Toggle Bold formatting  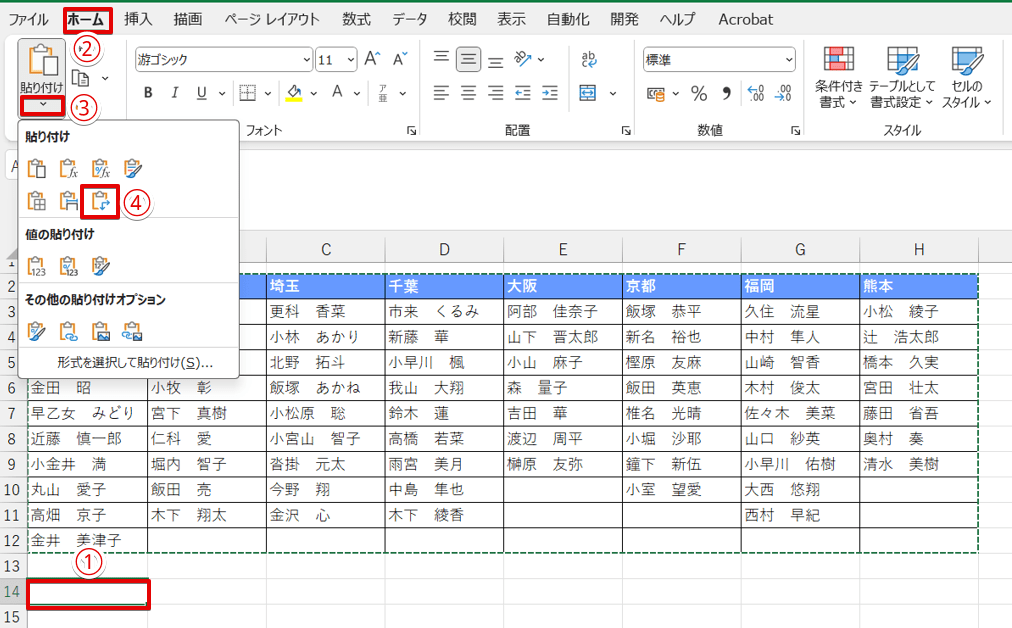click(x=148, y=94)
